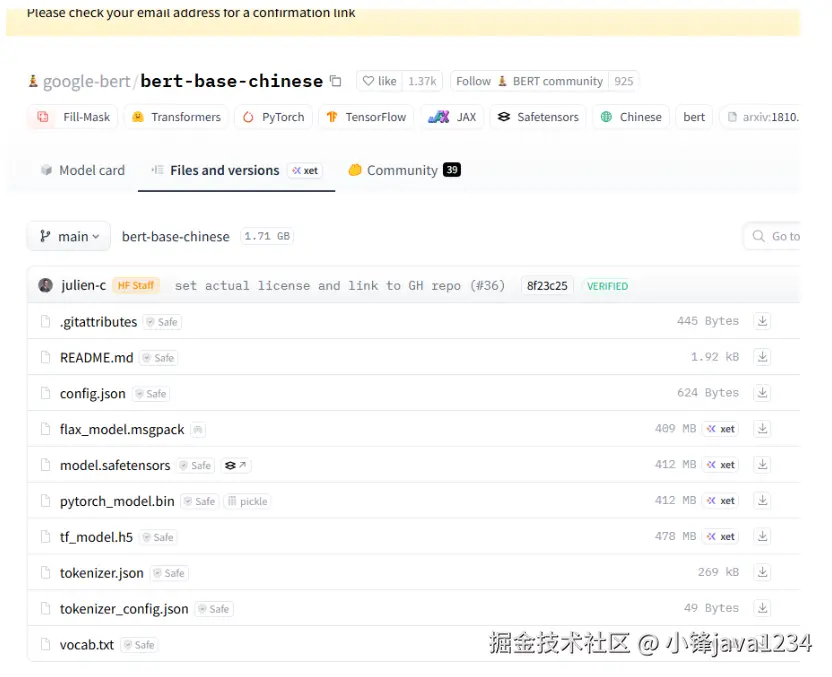This screenshot has height=677, width=832.
Task: Click the Safe badge on tokenizer.json
Action: tap(170, 573)
